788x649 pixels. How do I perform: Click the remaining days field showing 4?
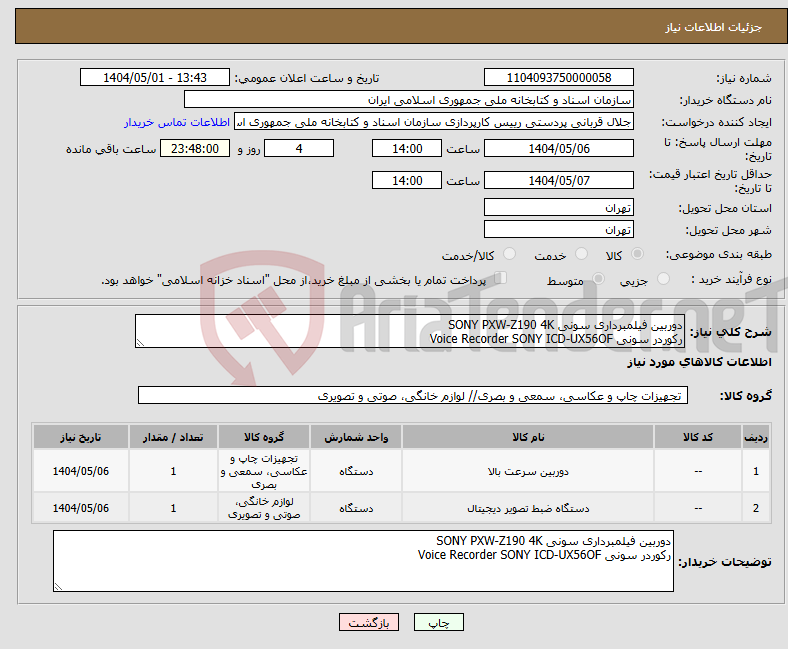click(299, 148)
